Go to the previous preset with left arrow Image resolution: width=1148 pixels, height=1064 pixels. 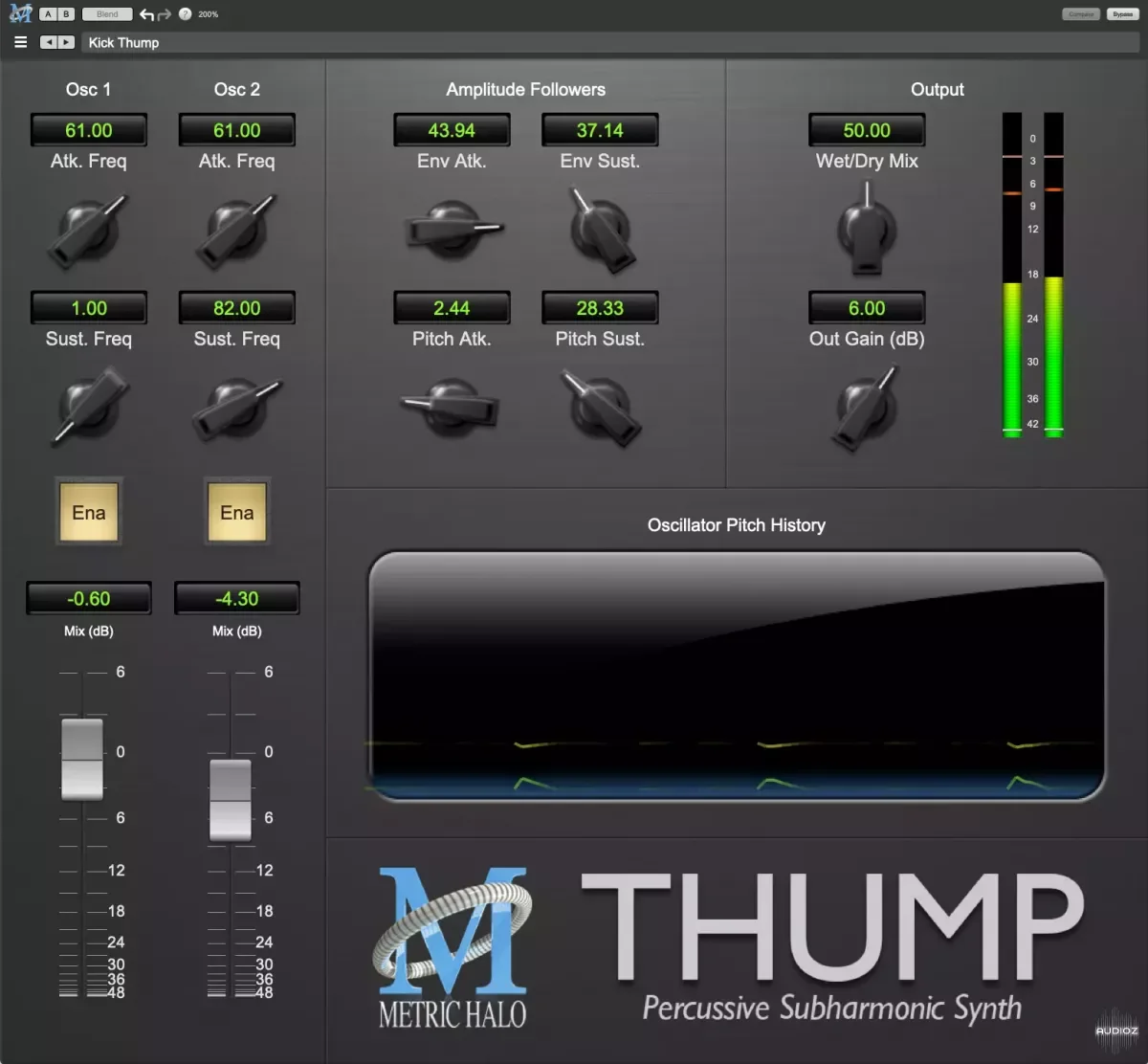[48, 42]
